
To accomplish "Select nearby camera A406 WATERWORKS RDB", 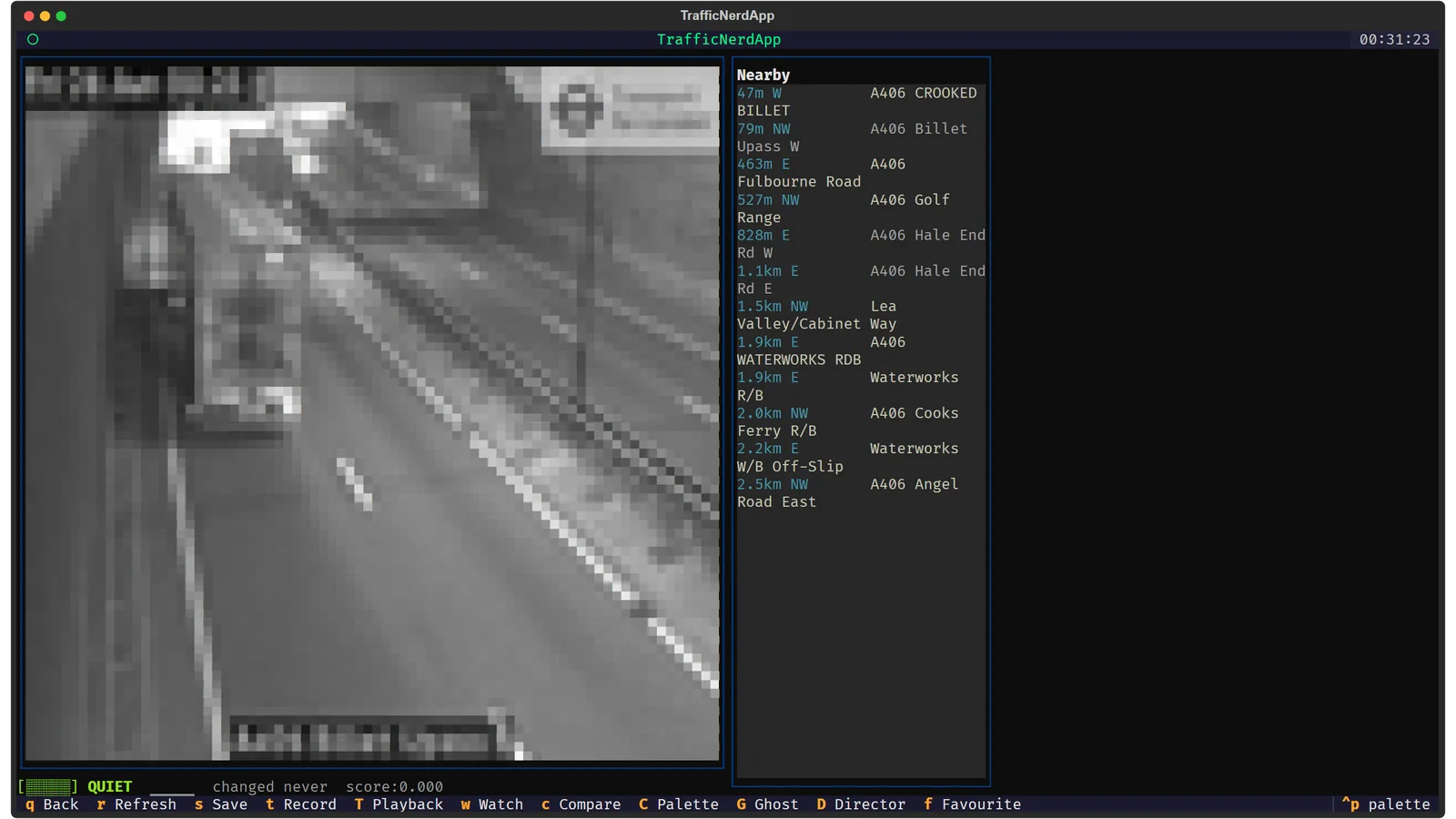I will tap(861, 350).
